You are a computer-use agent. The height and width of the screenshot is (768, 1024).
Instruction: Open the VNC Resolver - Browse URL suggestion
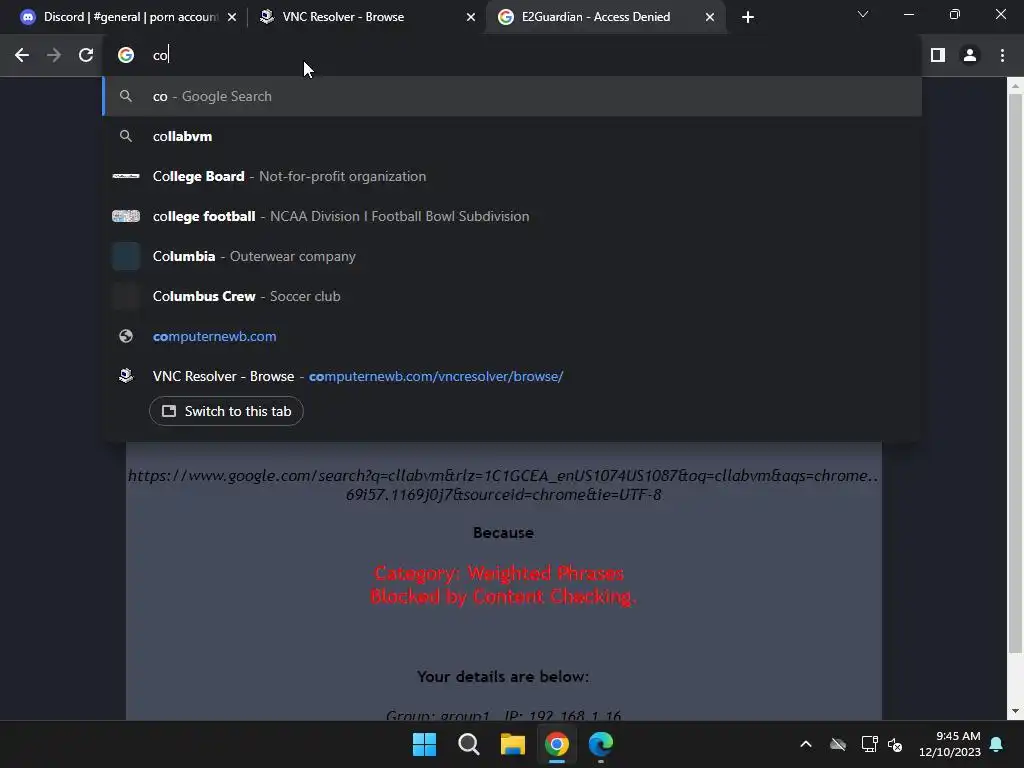[x=512, y=376]
